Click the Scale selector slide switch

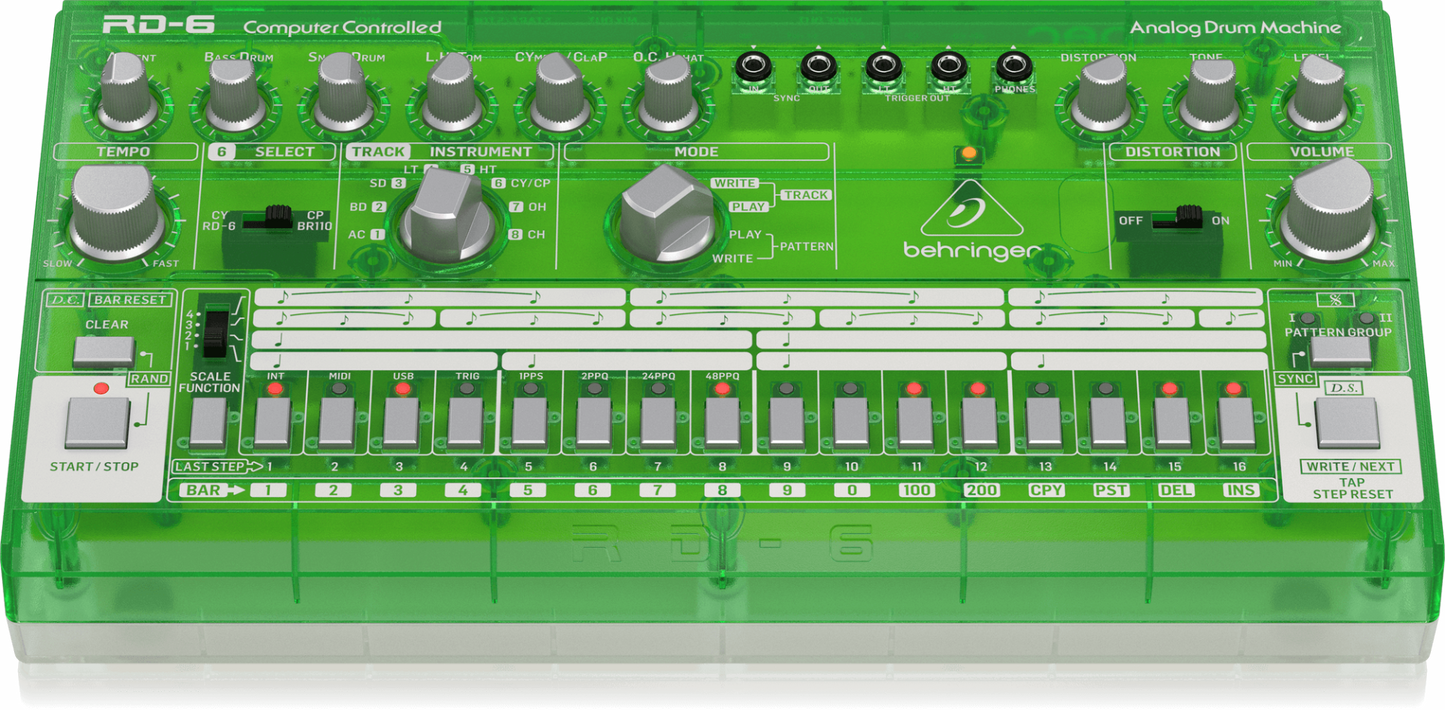[212, 329]
